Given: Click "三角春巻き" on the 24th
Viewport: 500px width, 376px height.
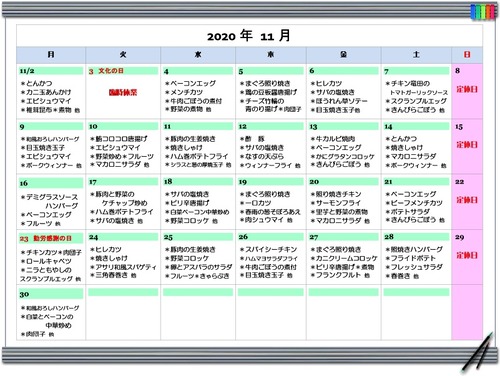Looking at the screenshot, I should tap(112, 275).
